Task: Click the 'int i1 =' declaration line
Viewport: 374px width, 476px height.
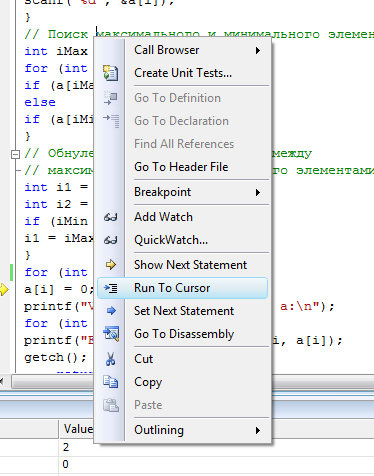Action: [56, 187]
